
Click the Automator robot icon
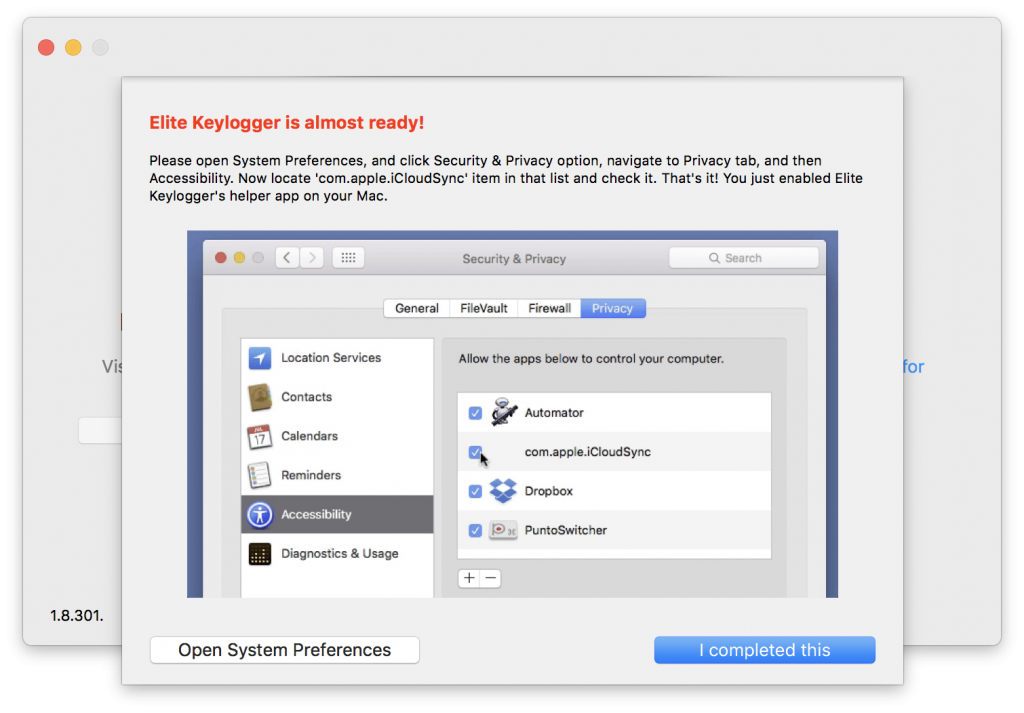pos(504,412)
